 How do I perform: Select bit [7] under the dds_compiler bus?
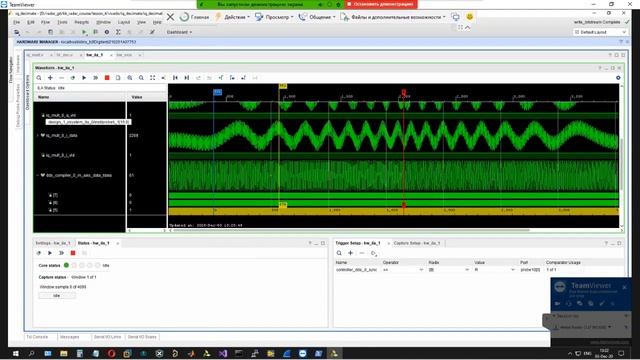(x=55, y=195)
